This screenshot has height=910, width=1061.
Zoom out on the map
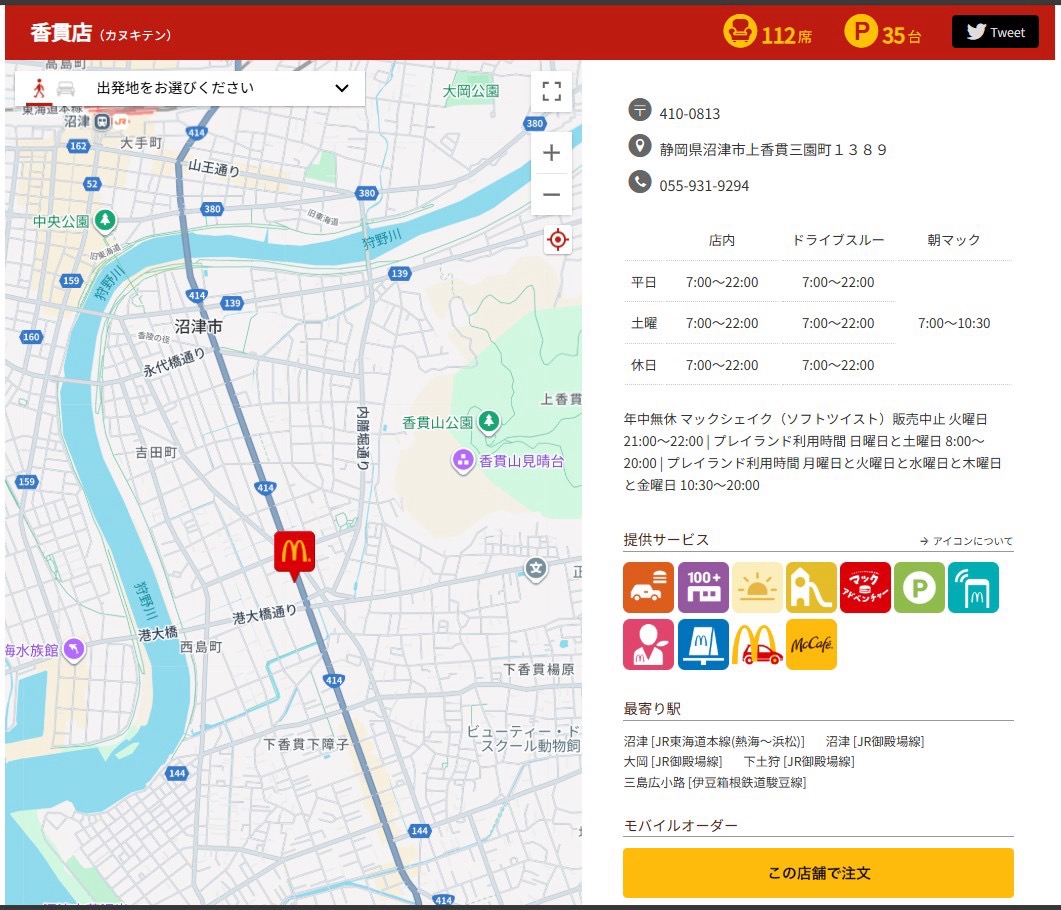pyautogui.click(x=551, y=195)
